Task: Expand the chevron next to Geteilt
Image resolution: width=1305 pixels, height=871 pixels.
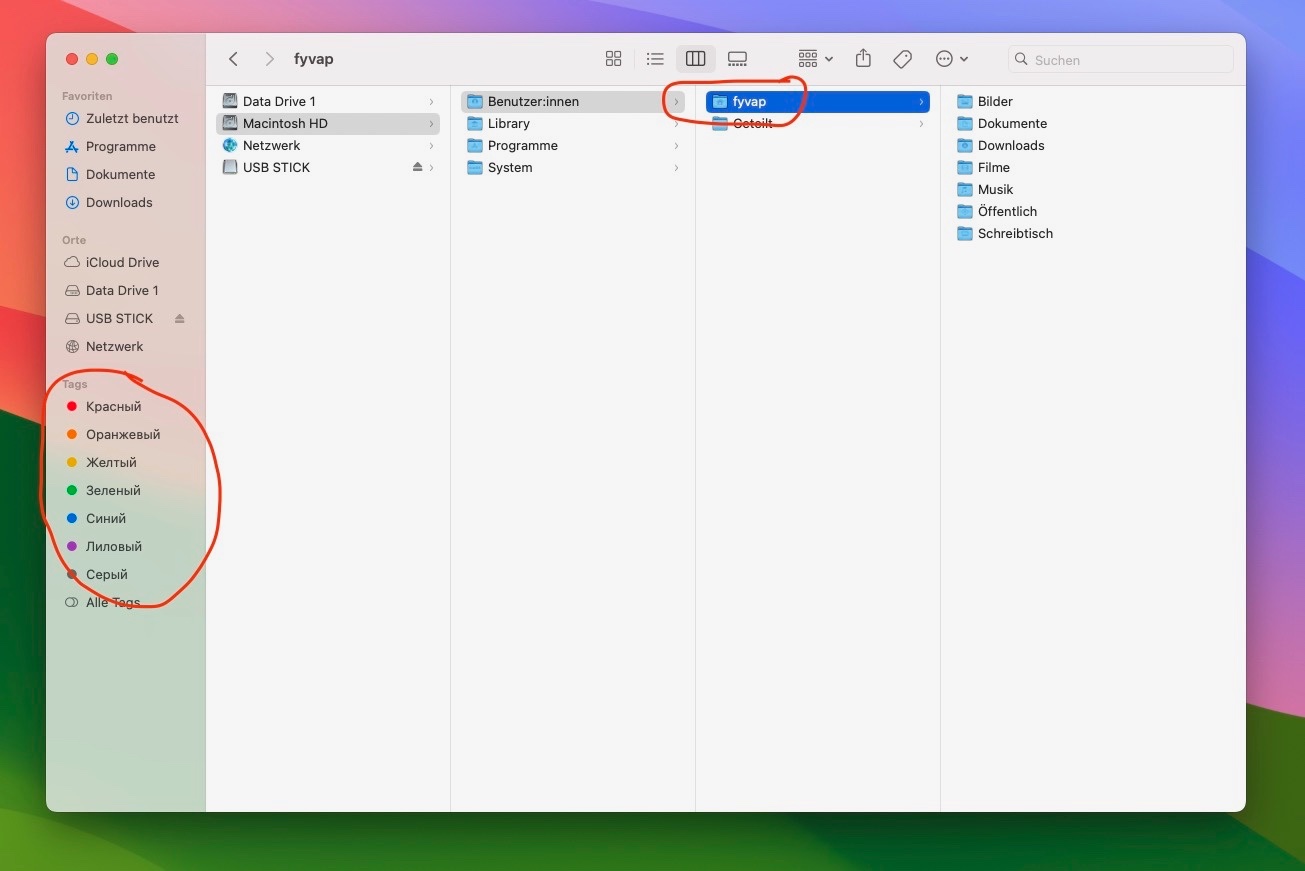Action: coord(921,123)
